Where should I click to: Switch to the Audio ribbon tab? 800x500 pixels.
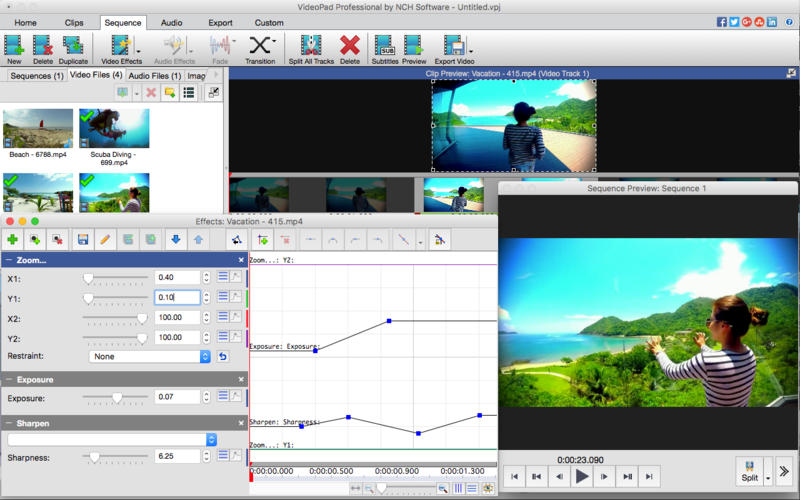(171, 22)
